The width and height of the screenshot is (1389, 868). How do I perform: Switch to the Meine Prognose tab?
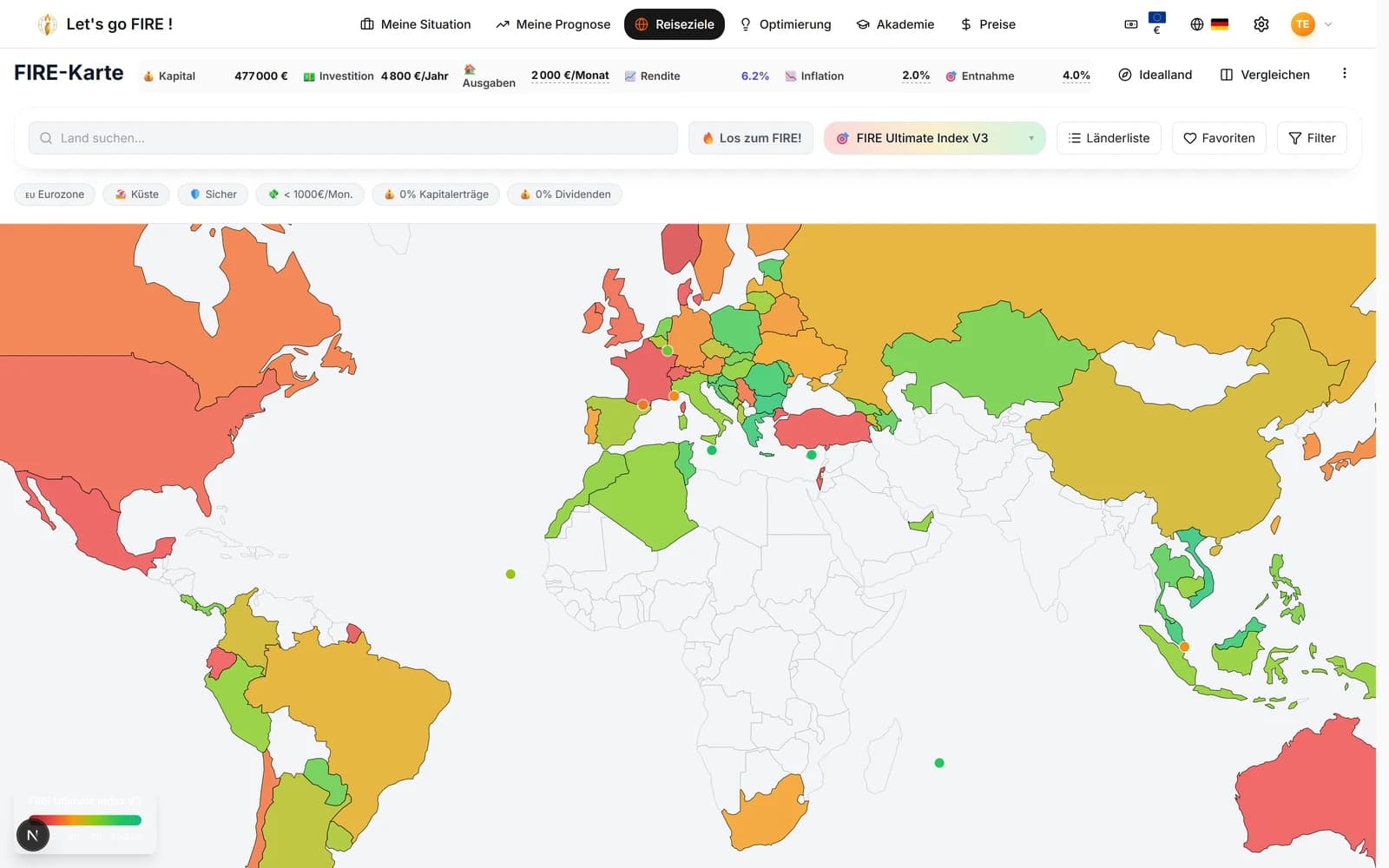(x=553, y=24)
